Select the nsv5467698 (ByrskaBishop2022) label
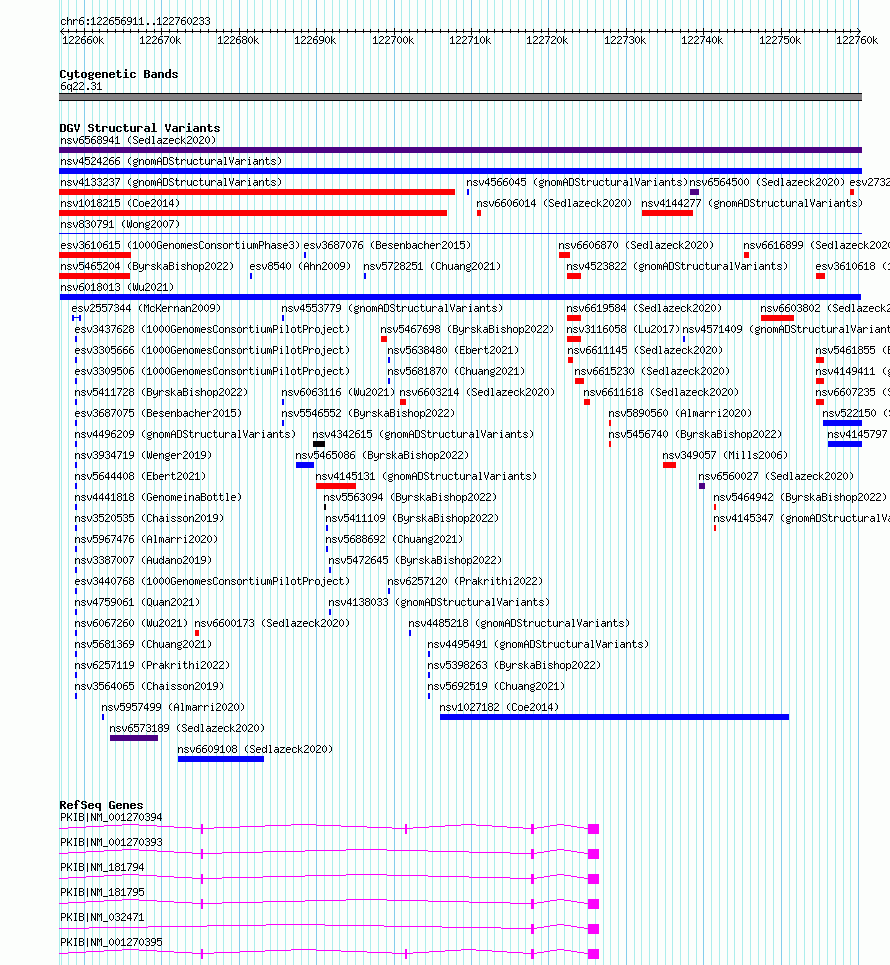 tap(467, 329)
